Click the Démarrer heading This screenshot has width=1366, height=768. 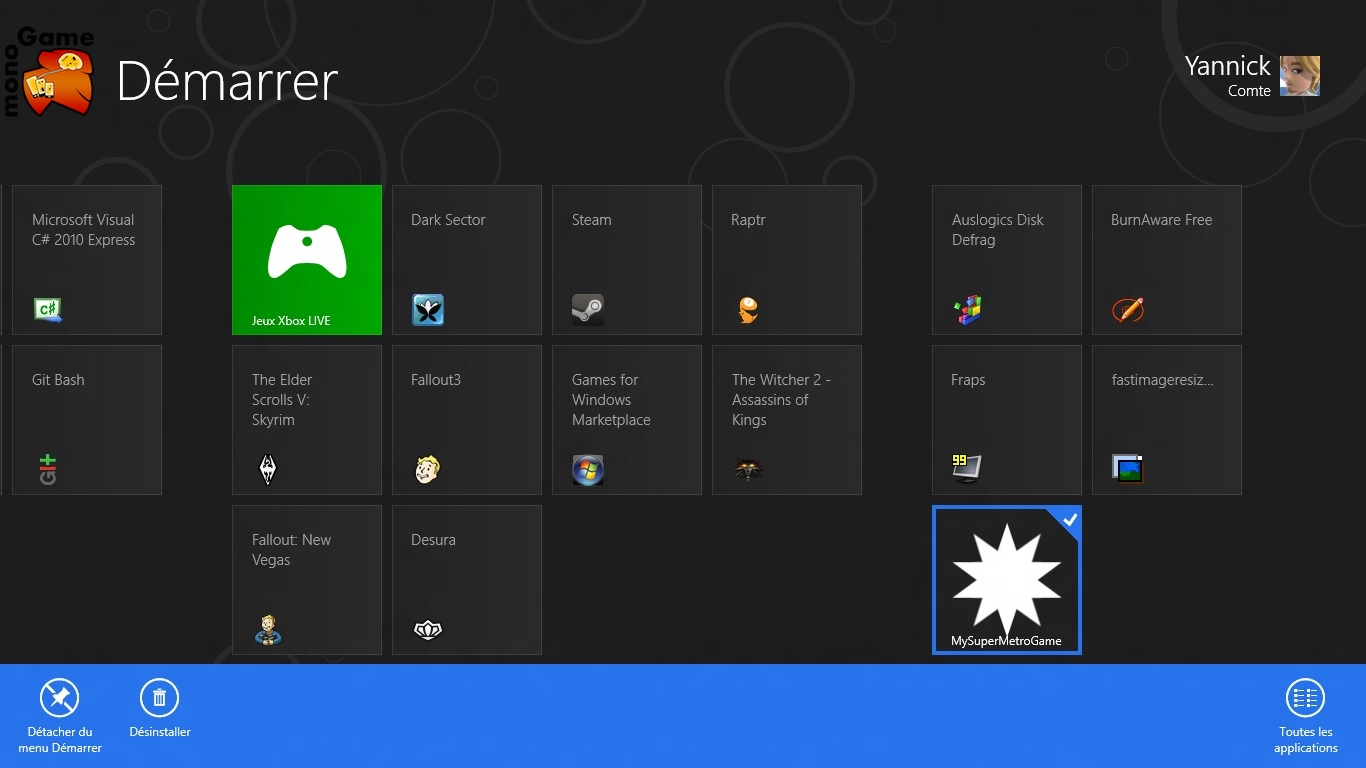[x=227, y=81]
